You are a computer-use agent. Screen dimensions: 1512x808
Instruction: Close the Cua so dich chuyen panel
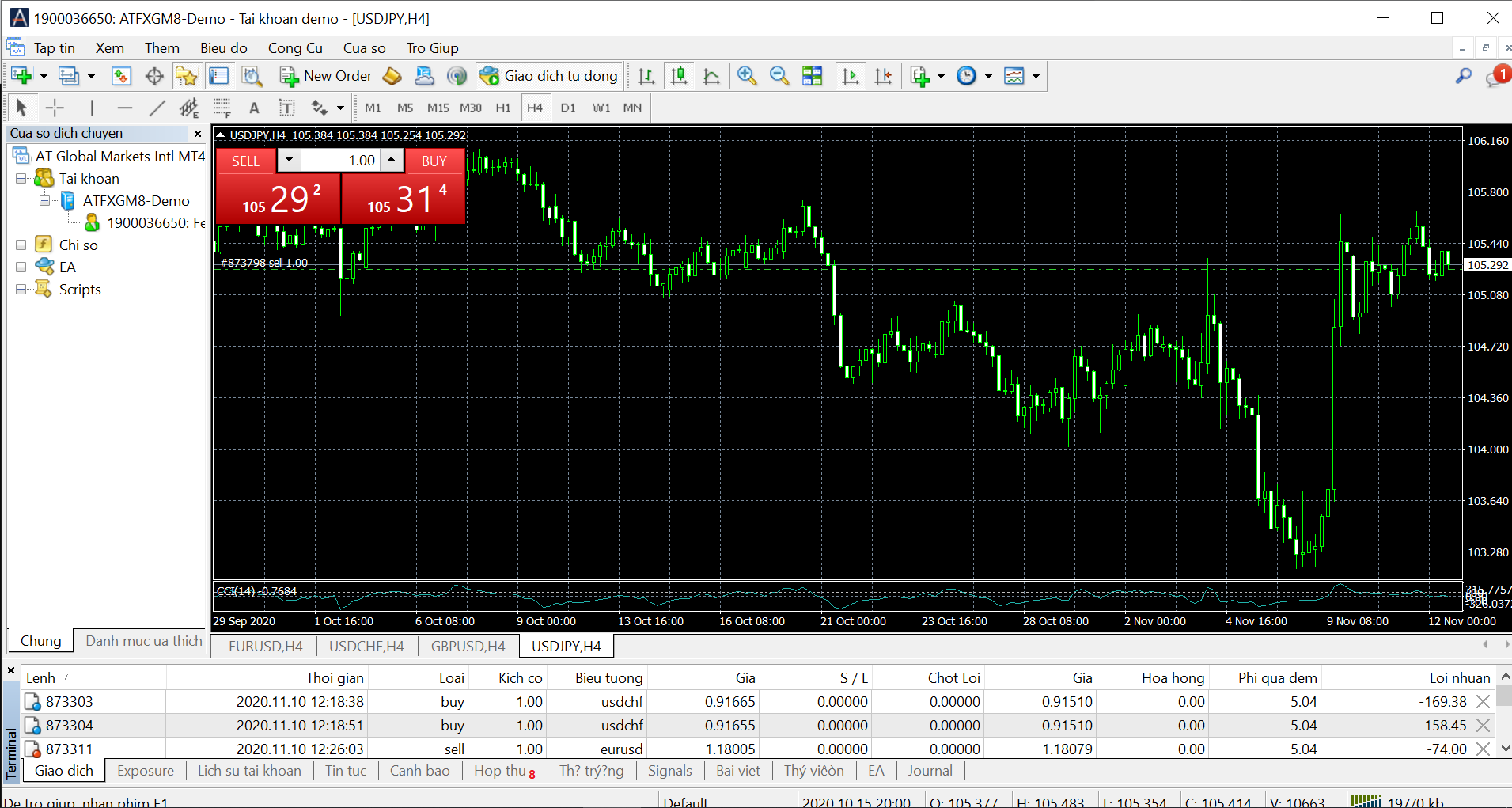pyautogui.click(x=198, y=134)
